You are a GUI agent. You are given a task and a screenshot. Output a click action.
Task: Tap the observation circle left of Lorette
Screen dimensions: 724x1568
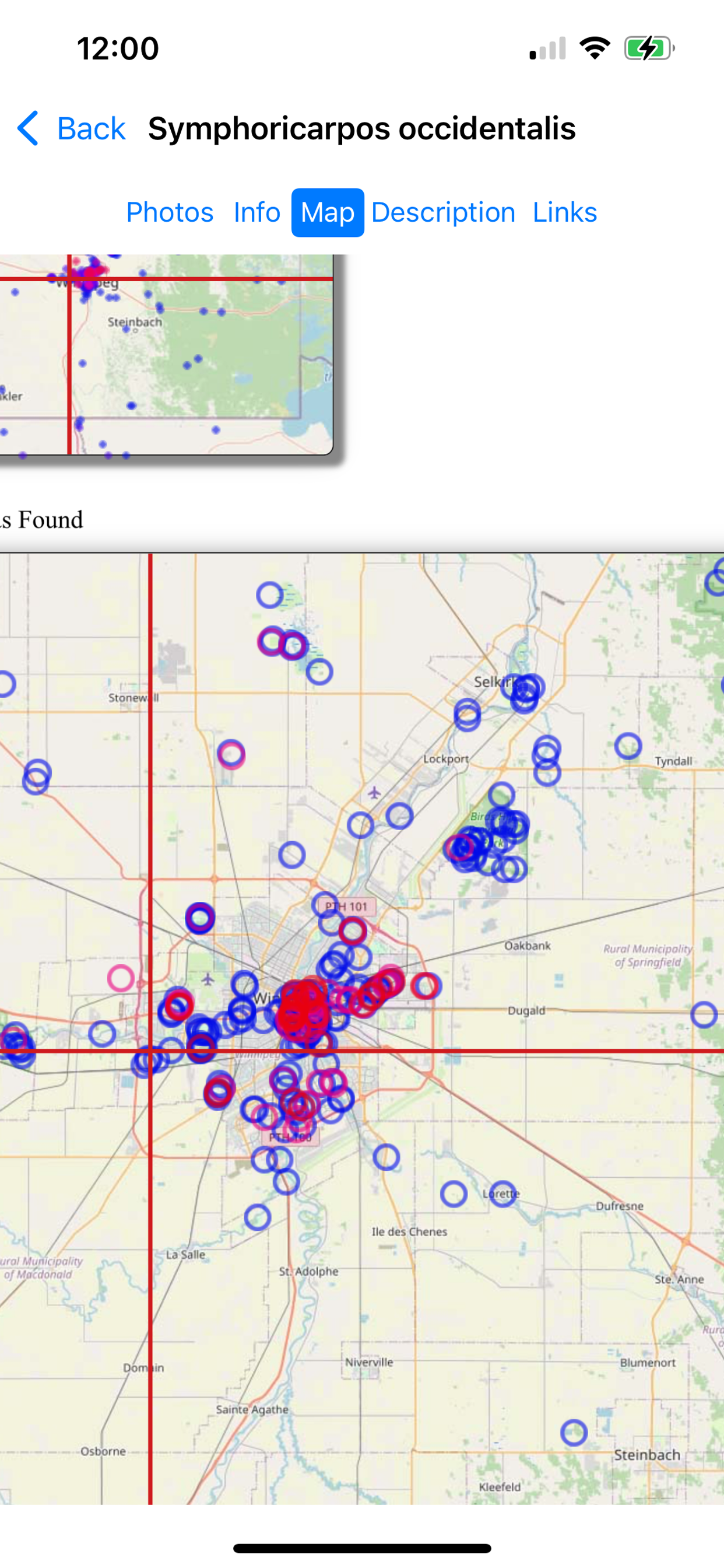(x=454, y=1193)
